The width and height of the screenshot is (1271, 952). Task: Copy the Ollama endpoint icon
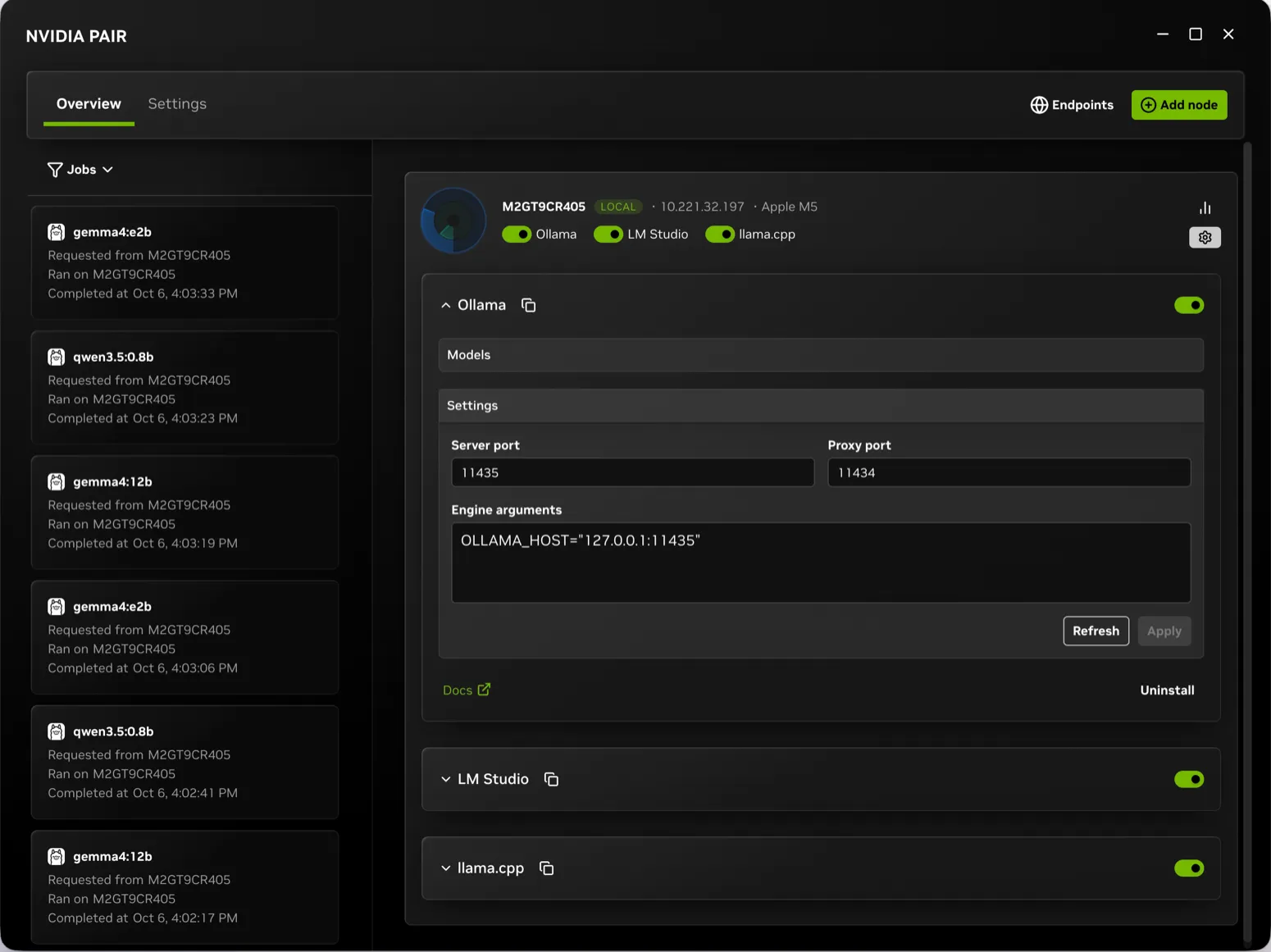(x=529, y=305)
